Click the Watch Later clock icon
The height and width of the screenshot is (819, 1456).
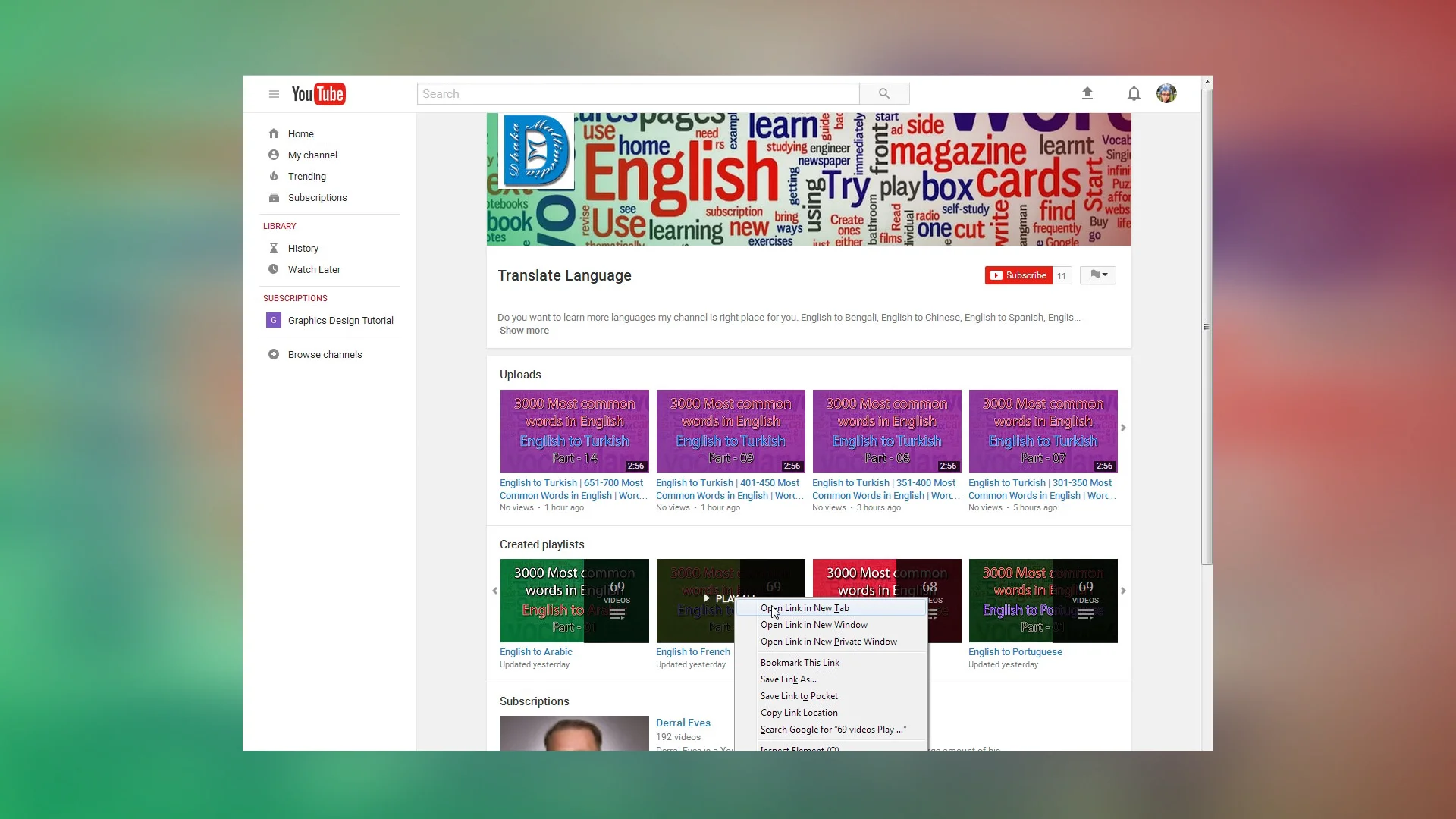tap(274, 269)
